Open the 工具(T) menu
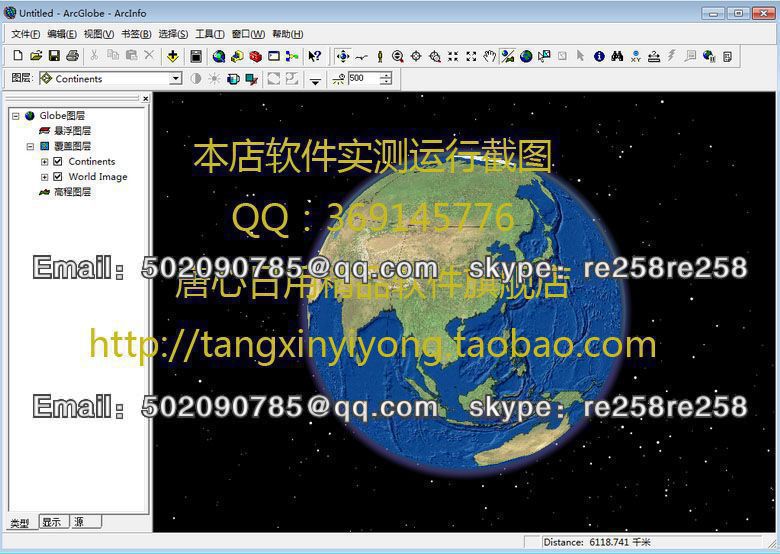This screenshot has height=554, width=780. (209, 34)
